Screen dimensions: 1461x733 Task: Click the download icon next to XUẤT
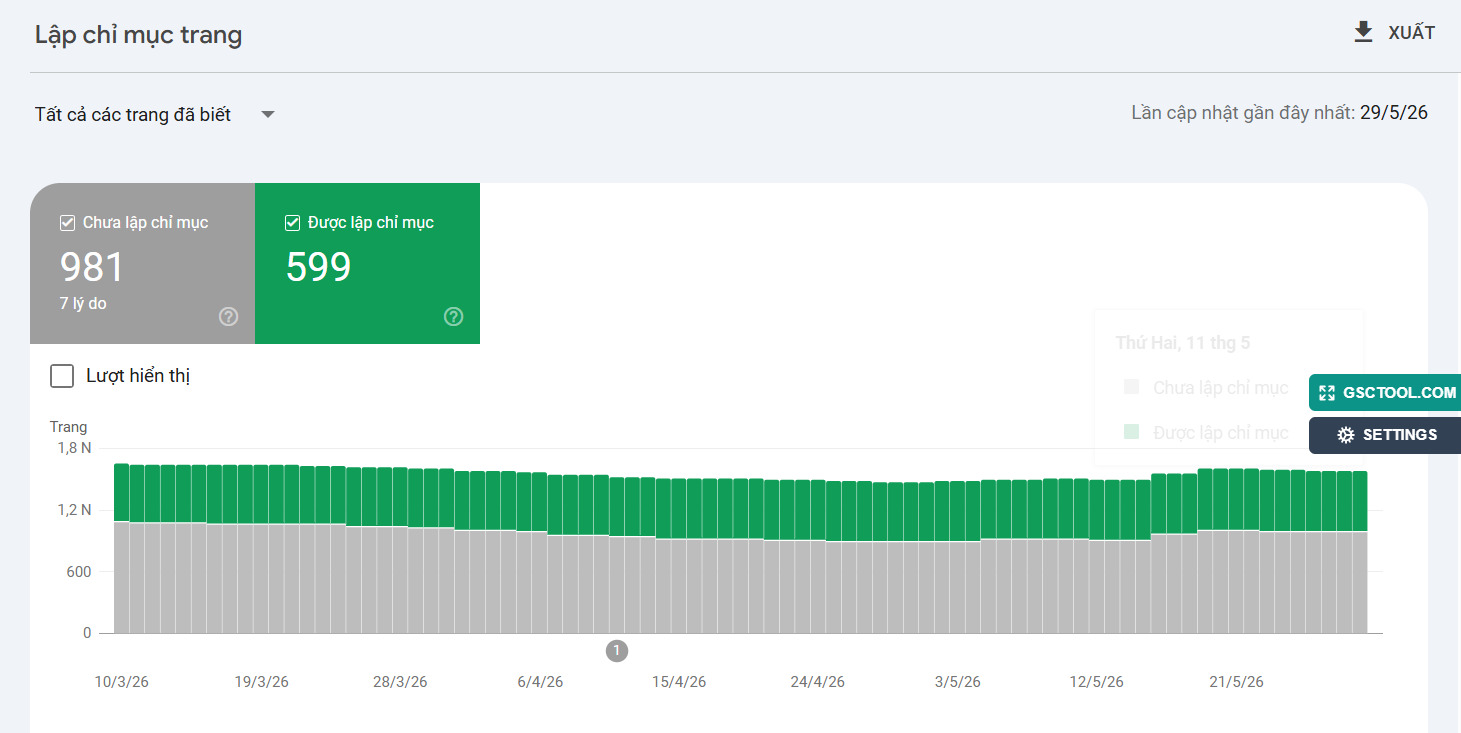click(1363, 33)
